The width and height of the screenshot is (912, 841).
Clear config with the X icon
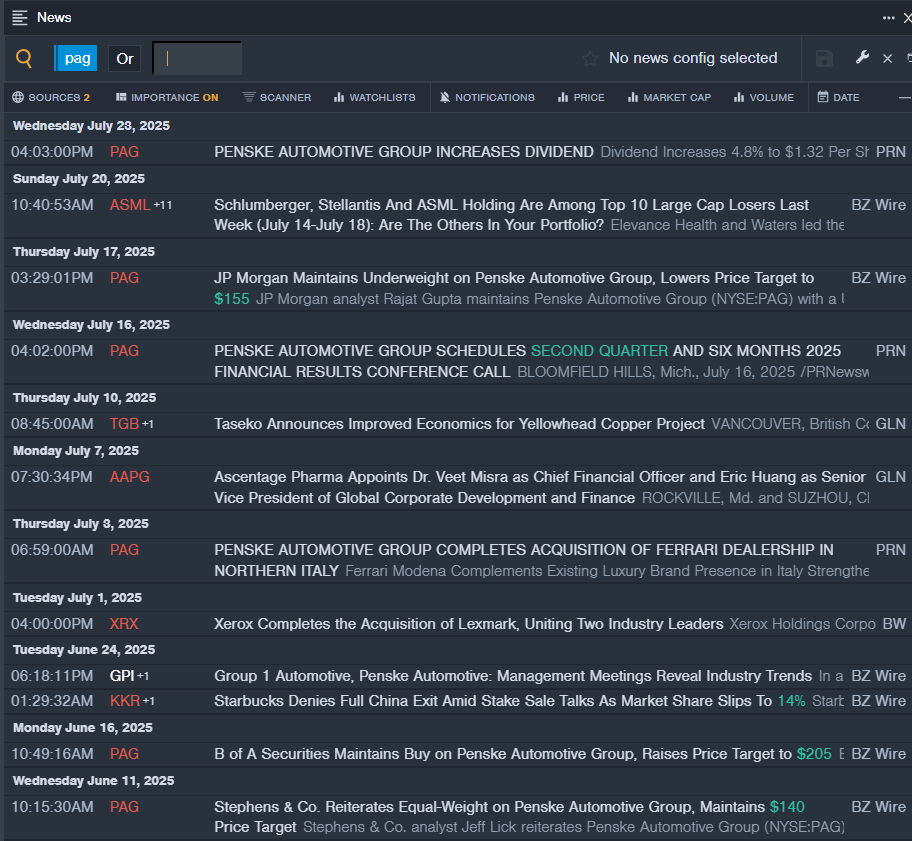(x=888, y=58)
